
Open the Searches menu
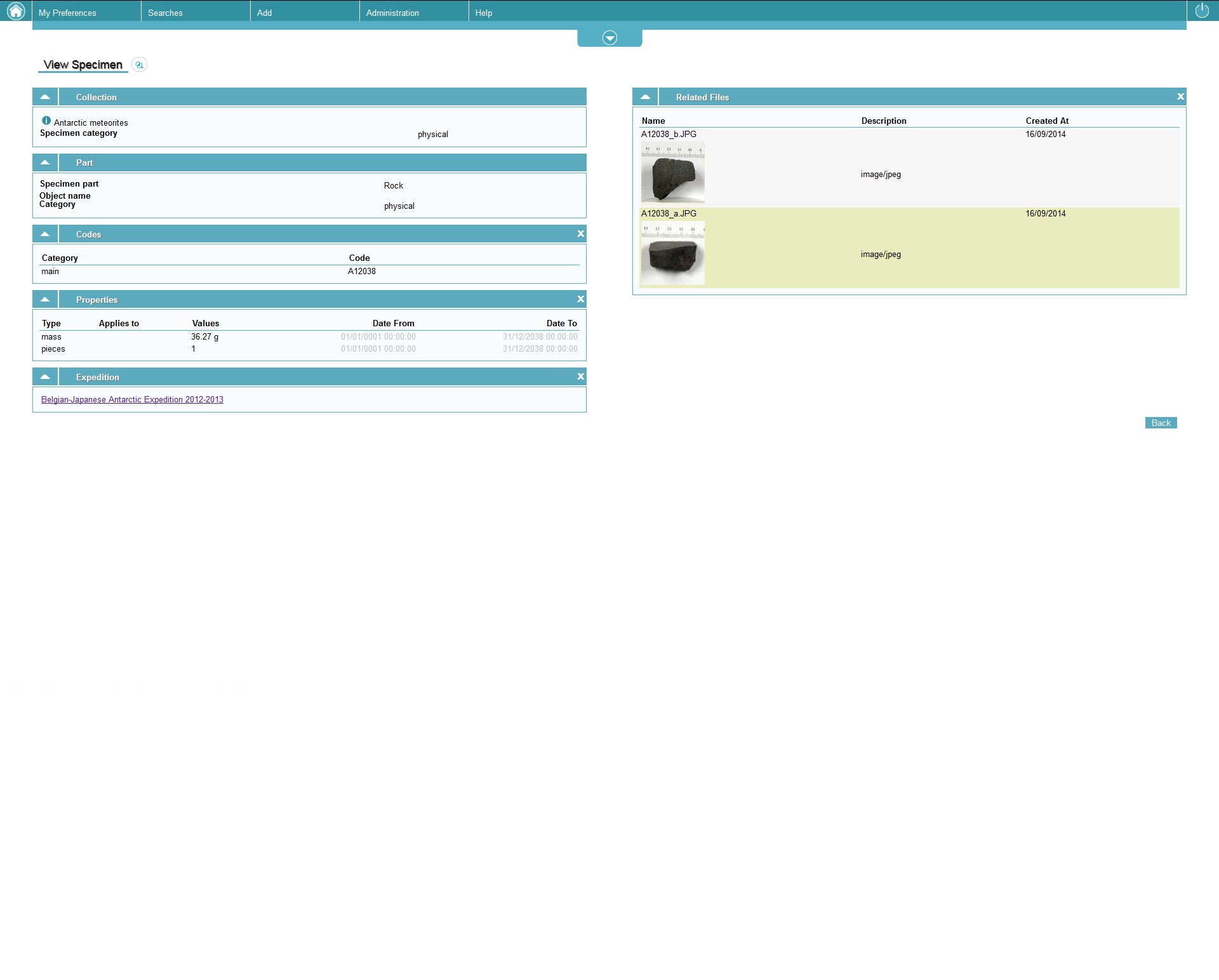(x=165, y=13)
